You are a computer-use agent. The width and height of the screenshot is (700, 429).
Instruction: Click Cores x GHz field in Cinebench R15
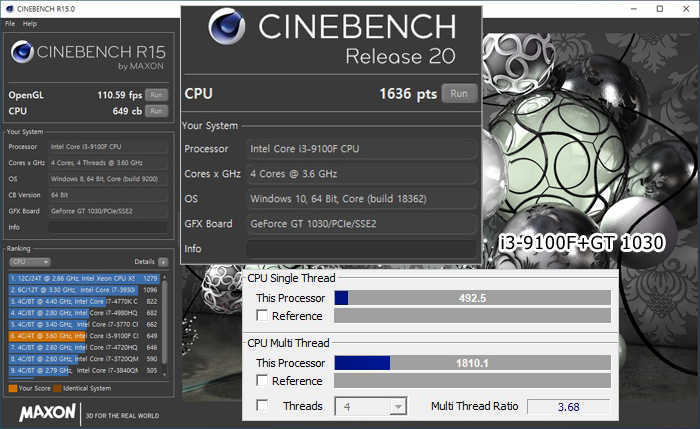coord(108,163)
